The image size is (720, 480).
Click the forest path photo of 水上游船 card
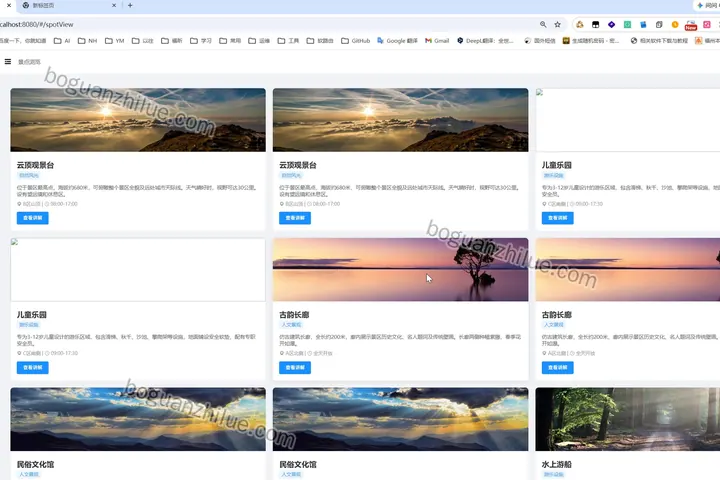[628, 419]
